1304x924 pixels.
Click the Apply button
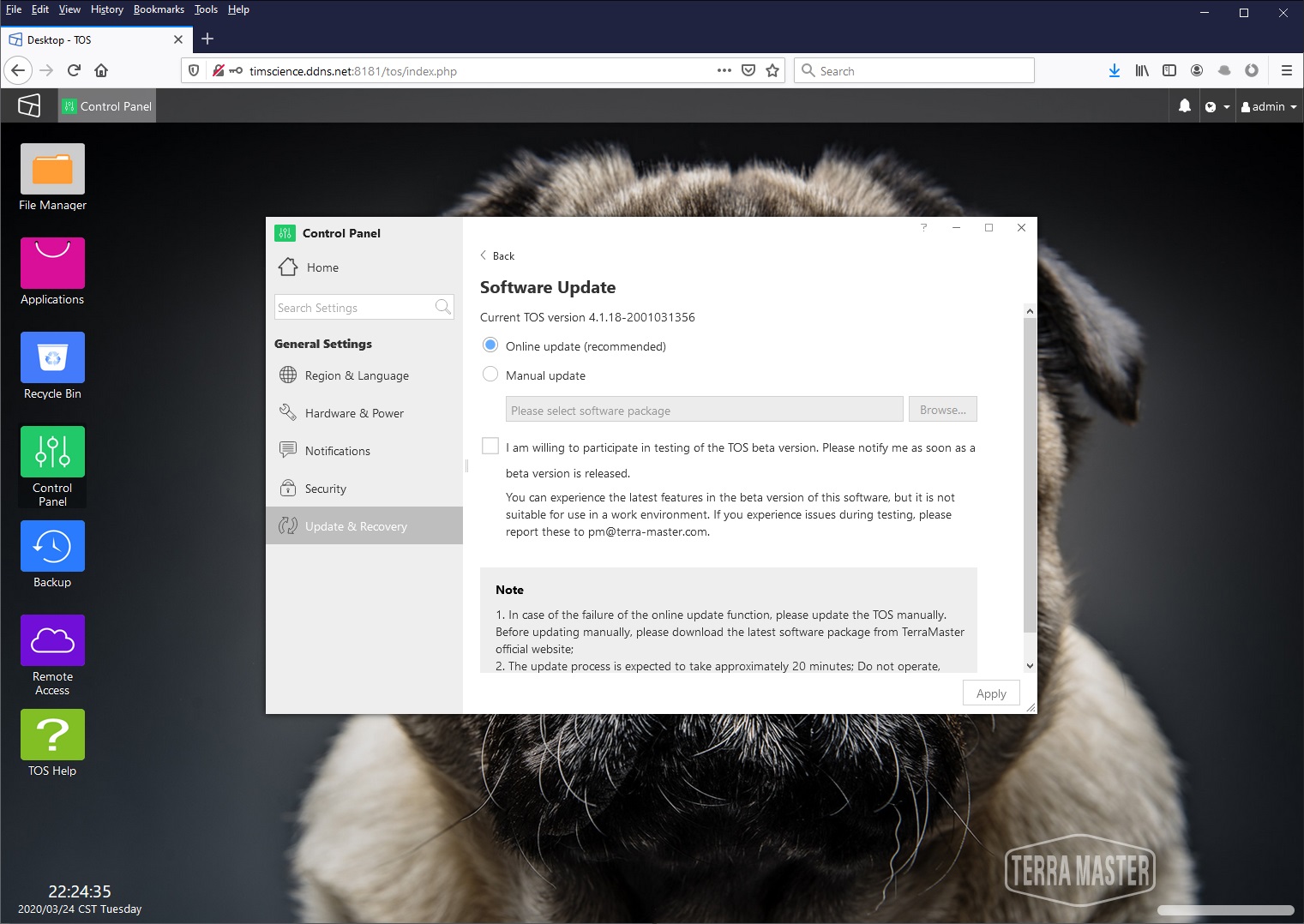pos(990,693)
